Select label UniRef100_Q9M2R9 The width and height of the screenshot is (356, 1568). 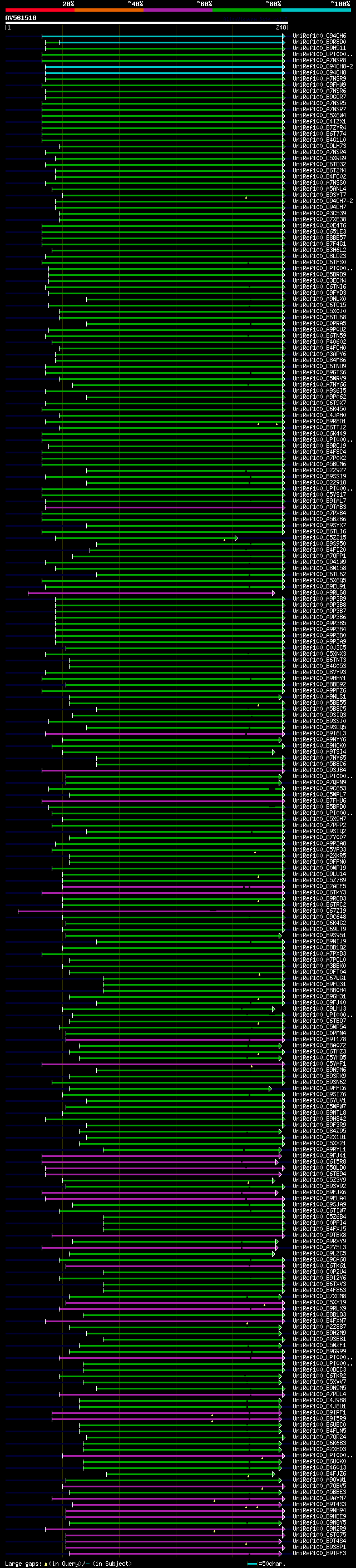(x=319, y=1529)
